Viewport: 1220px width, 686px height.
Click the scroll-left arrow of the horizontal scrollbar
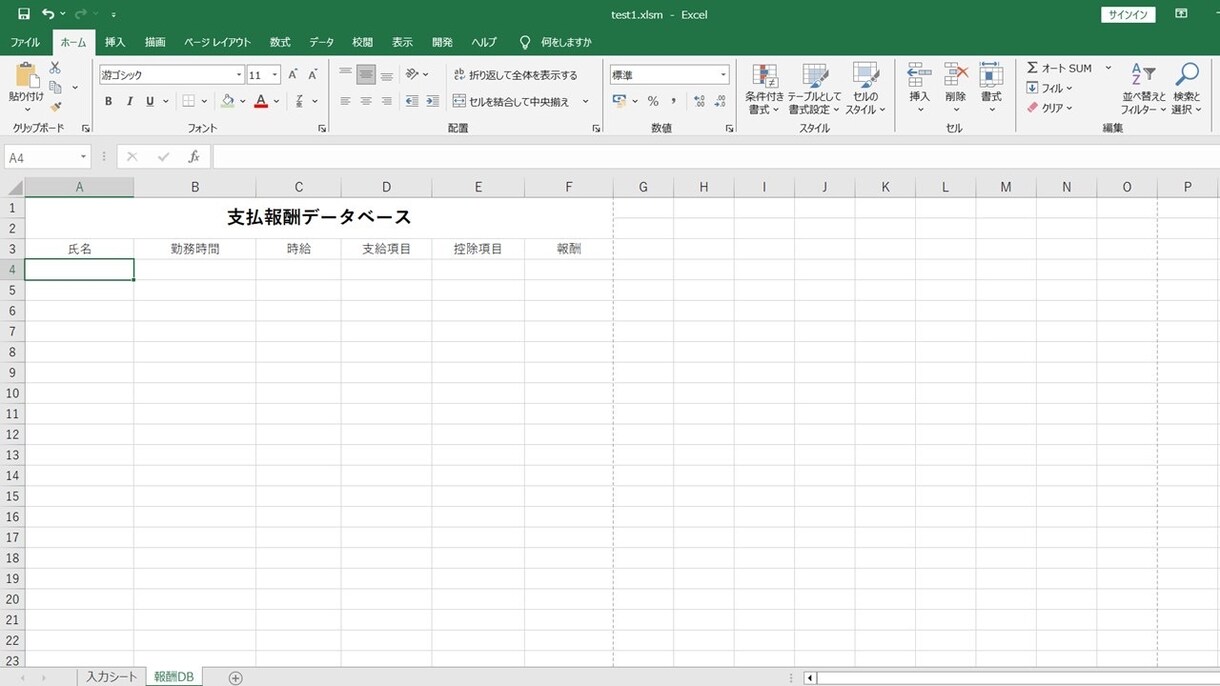[x=810, y=678]
